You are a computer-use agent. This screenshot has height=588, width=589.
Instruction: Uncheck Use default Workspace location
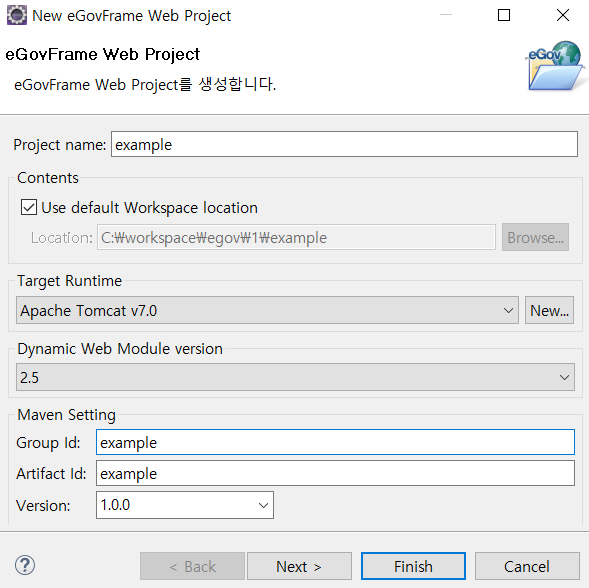pyautogui.click(x=29, y=207)
